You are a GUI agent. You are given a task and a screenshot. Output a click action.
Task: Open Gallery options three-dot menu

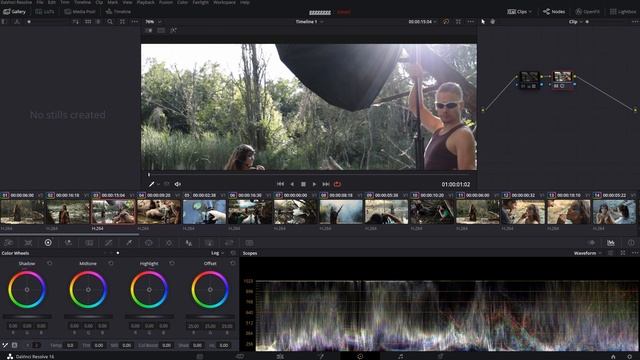135,22
